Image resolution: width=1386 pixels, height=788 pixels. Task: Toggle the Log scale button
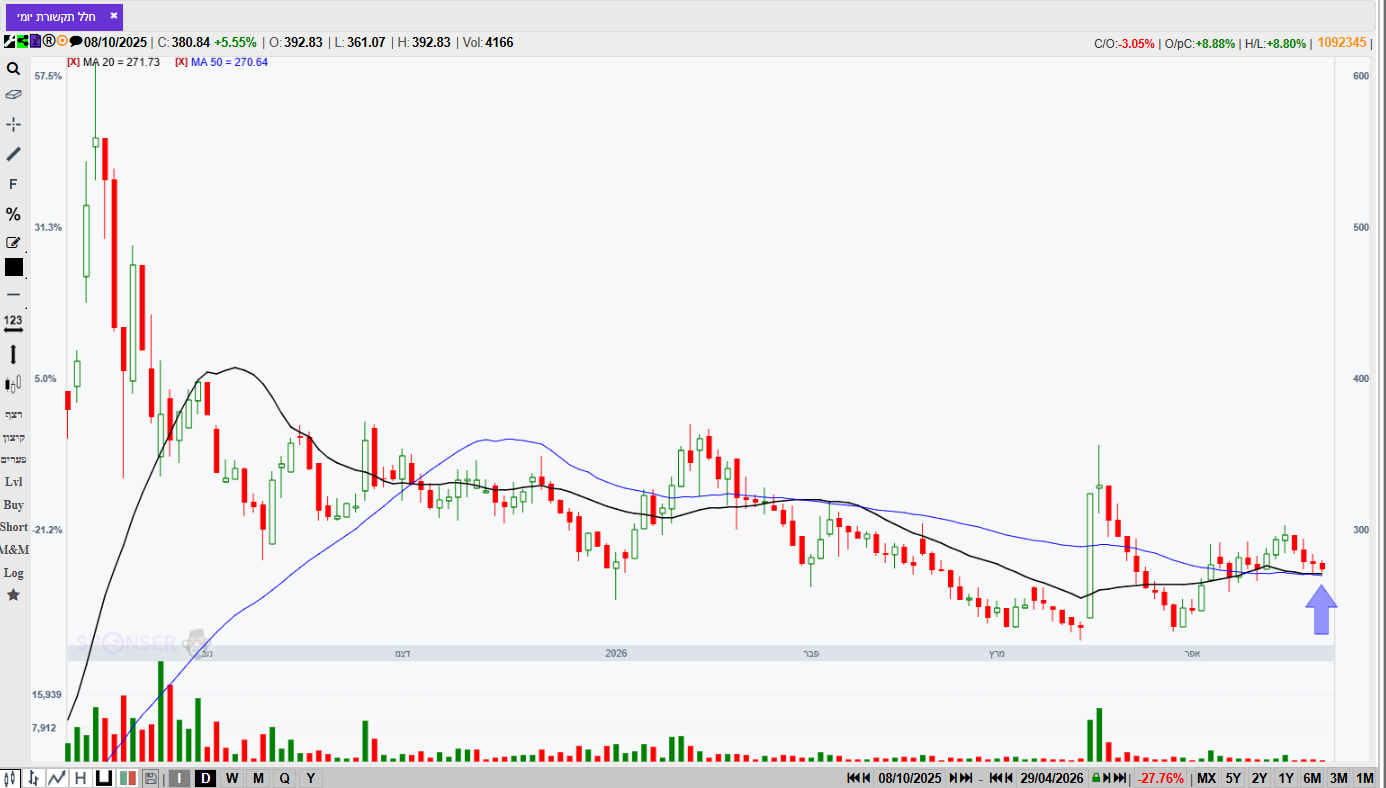pos(13,573)
